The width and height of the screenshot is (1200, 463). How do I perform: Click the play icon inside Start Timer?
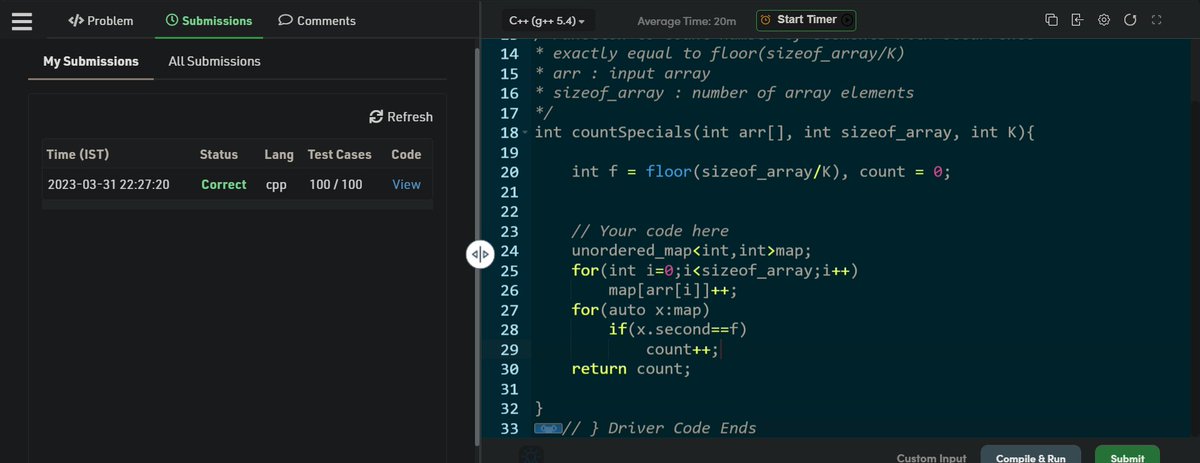847,20
